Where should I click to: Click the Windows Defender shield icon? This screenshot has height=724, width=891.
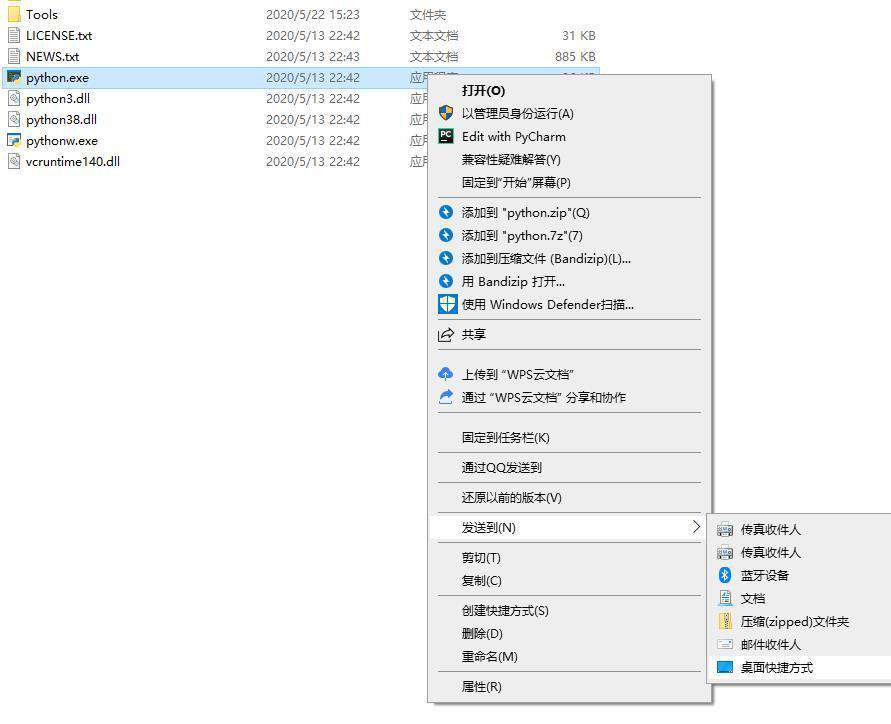click(x=447, y=304)
